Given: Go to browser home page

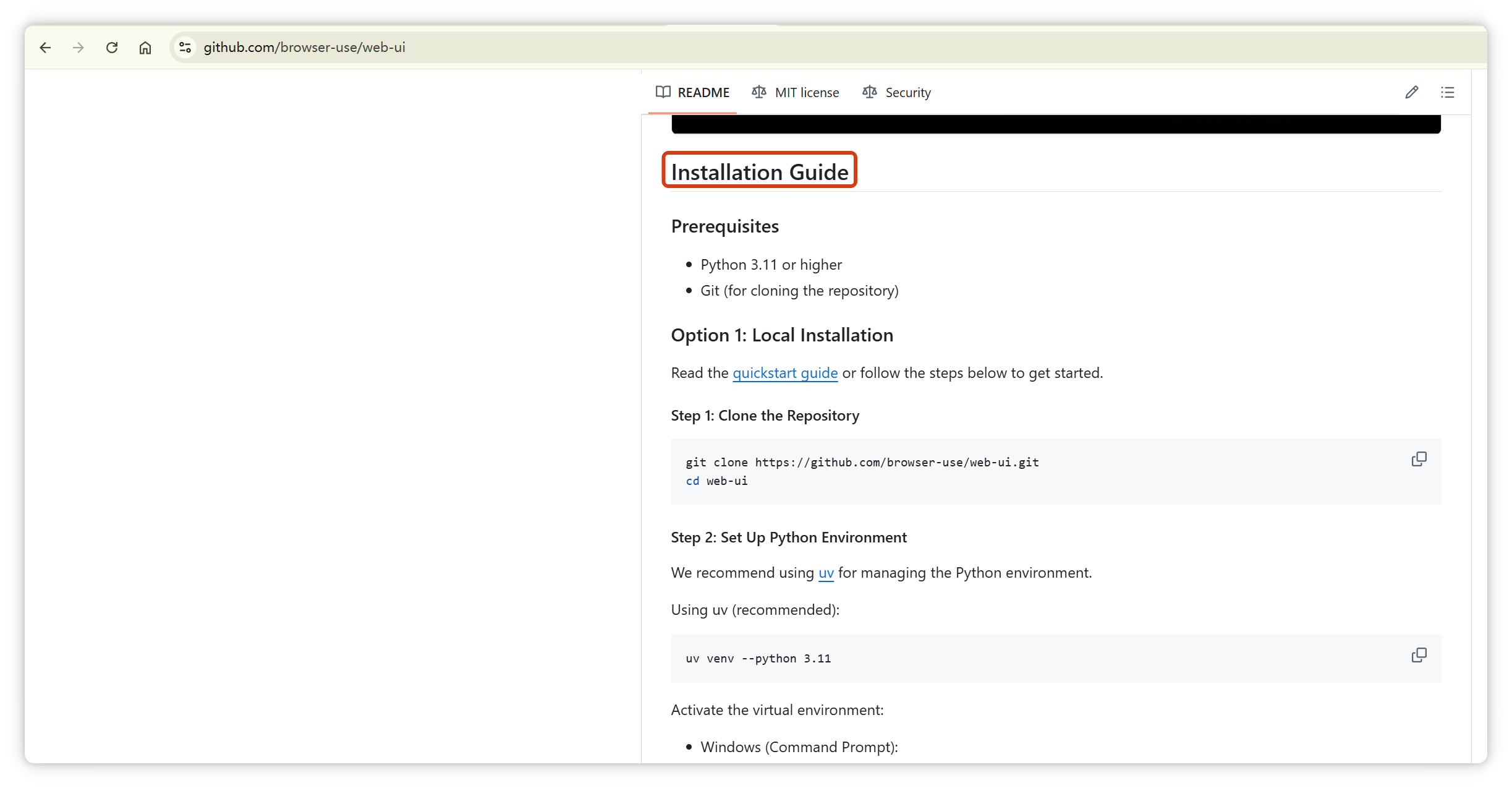Looking at the screenshot, I should coord(145,48).
